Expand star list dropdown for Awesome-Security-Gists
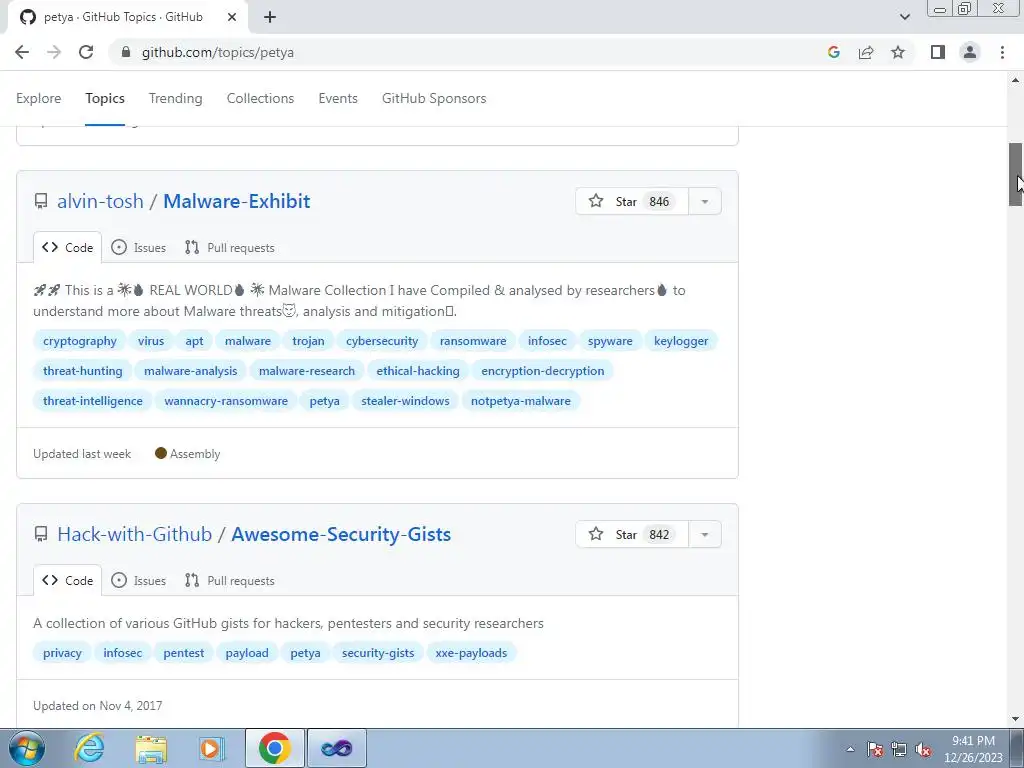 (x=705, y=534)
